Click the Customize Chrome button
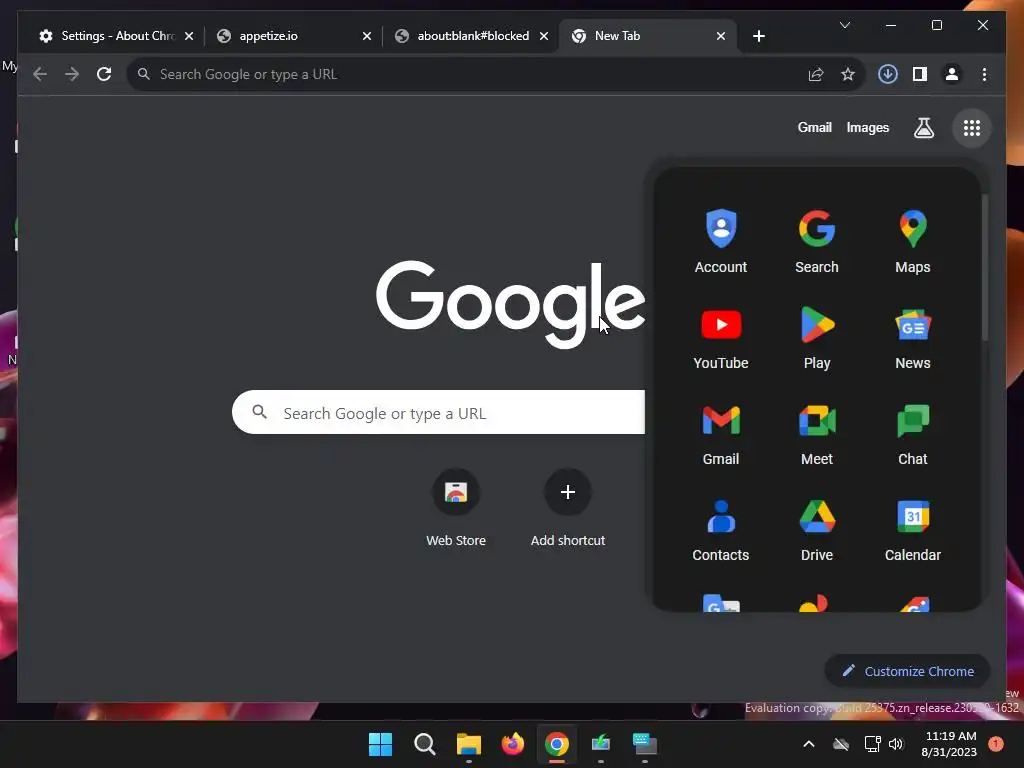Image resolution: width=1024 pixels, height=768 pixels. click(x=908, y=671)
